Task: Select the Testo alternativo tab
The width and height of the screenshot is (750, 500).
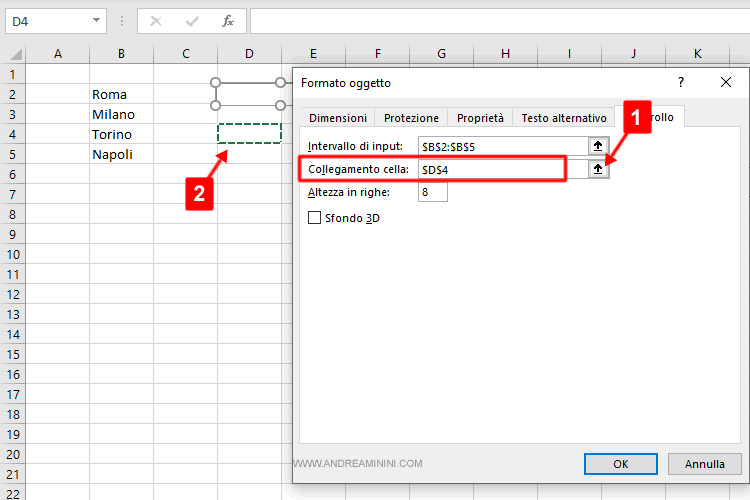Action: [x=563, y=118]
